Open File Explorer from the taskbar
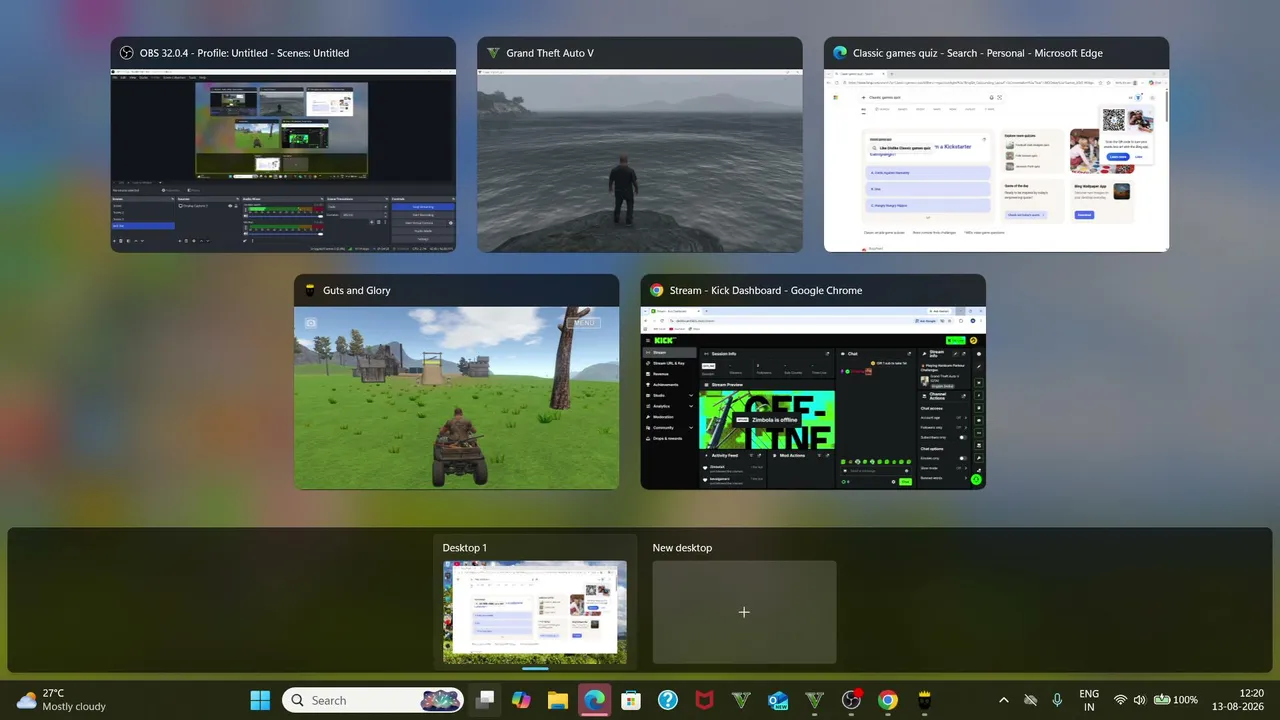The height and width of the screenshot is (720, 1280). pos(557,700)
